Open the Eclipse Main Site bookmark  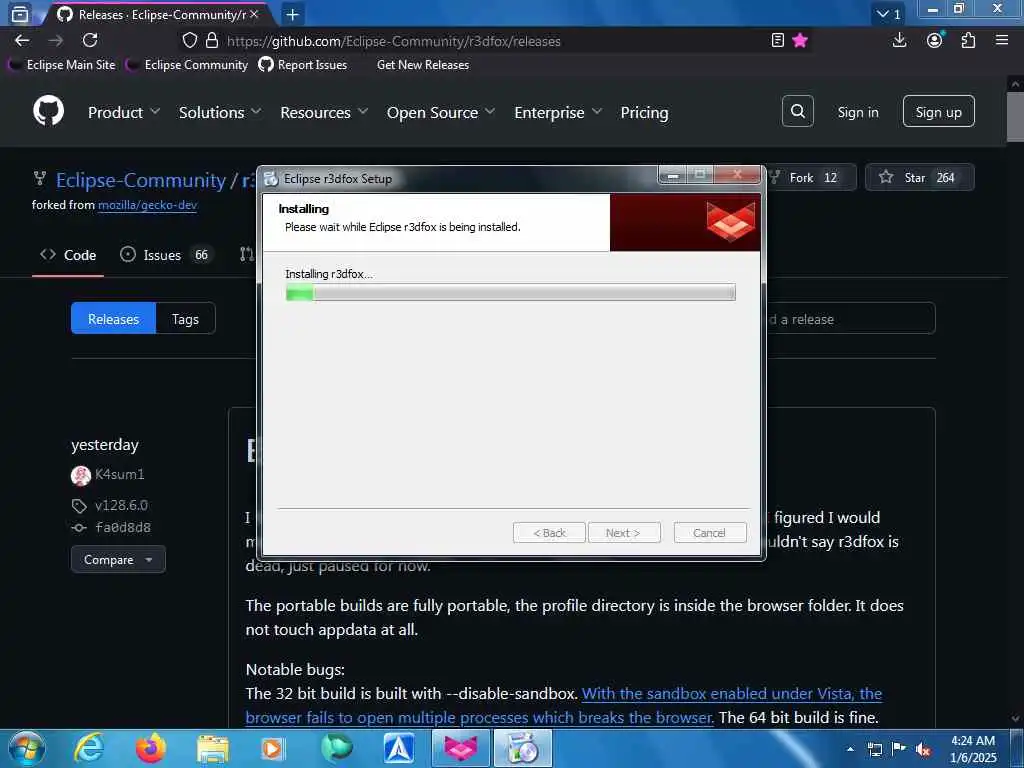(x=63, y=65)
